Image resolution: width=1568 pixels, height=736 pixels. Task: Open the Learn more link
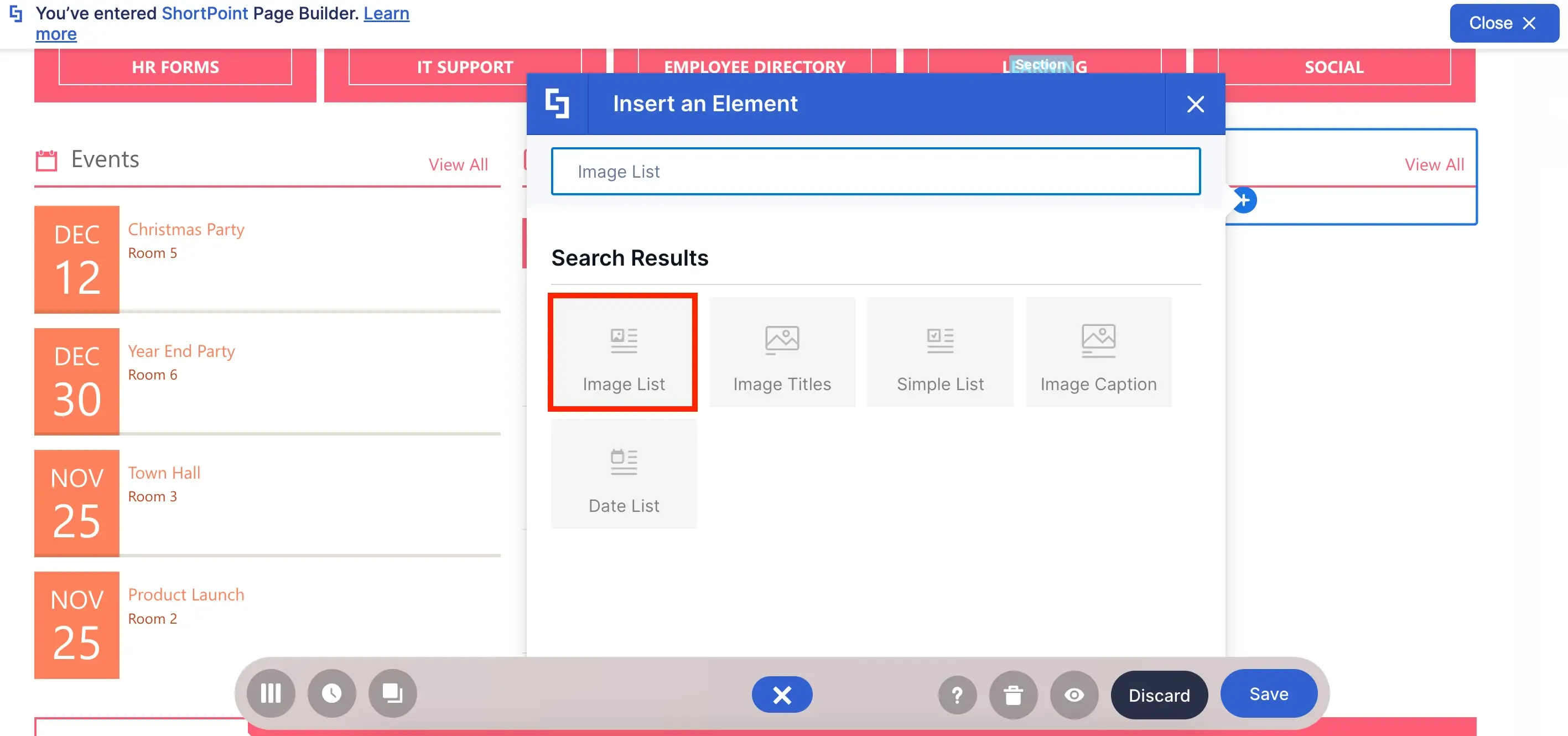(x=222, y=23)
